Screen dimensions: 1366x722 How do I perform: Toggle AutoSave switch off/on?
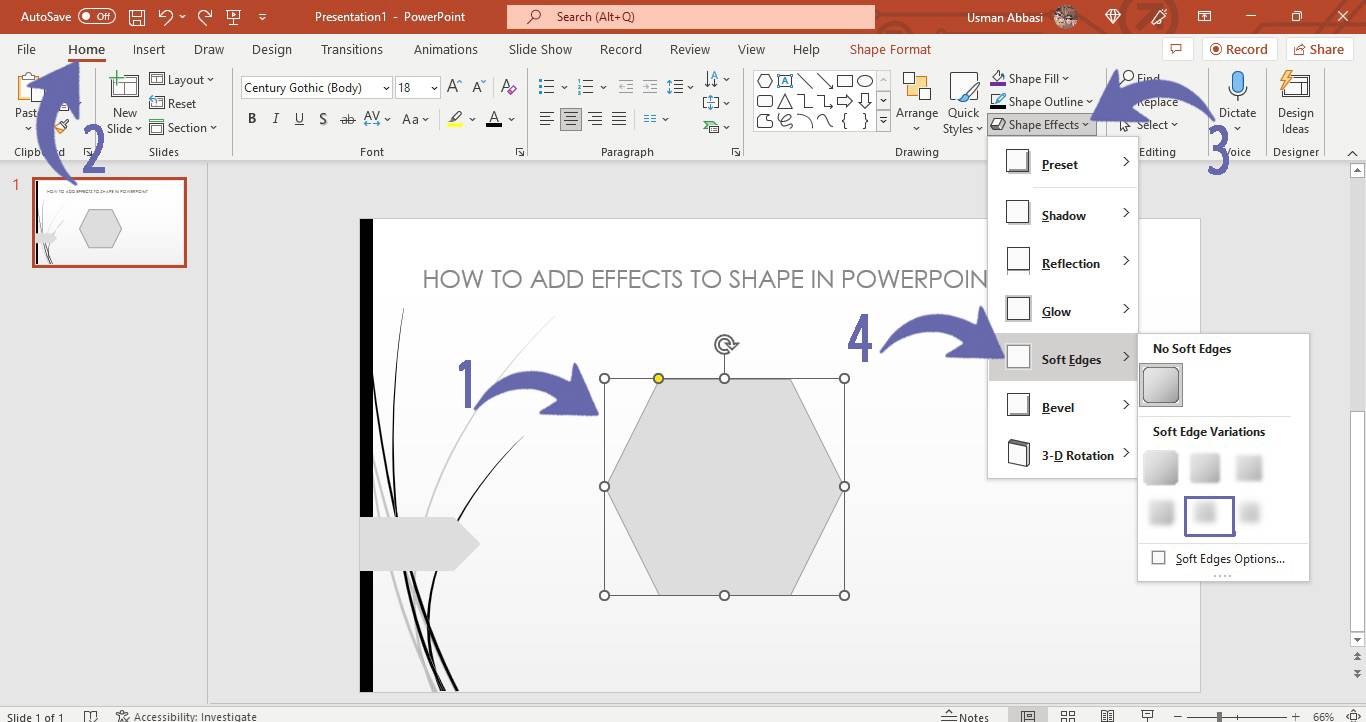click(x=97, y=17)
